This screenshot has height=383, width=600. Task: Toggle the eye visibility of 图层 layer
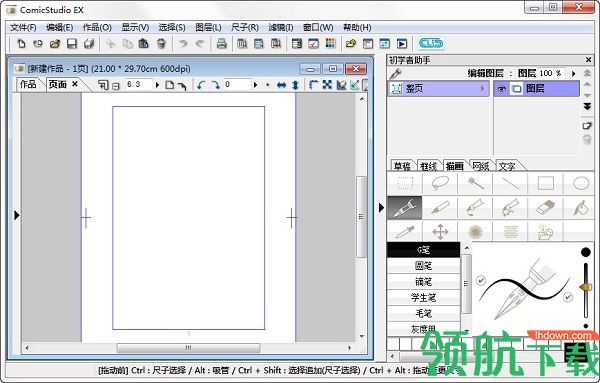pos(501,89)
